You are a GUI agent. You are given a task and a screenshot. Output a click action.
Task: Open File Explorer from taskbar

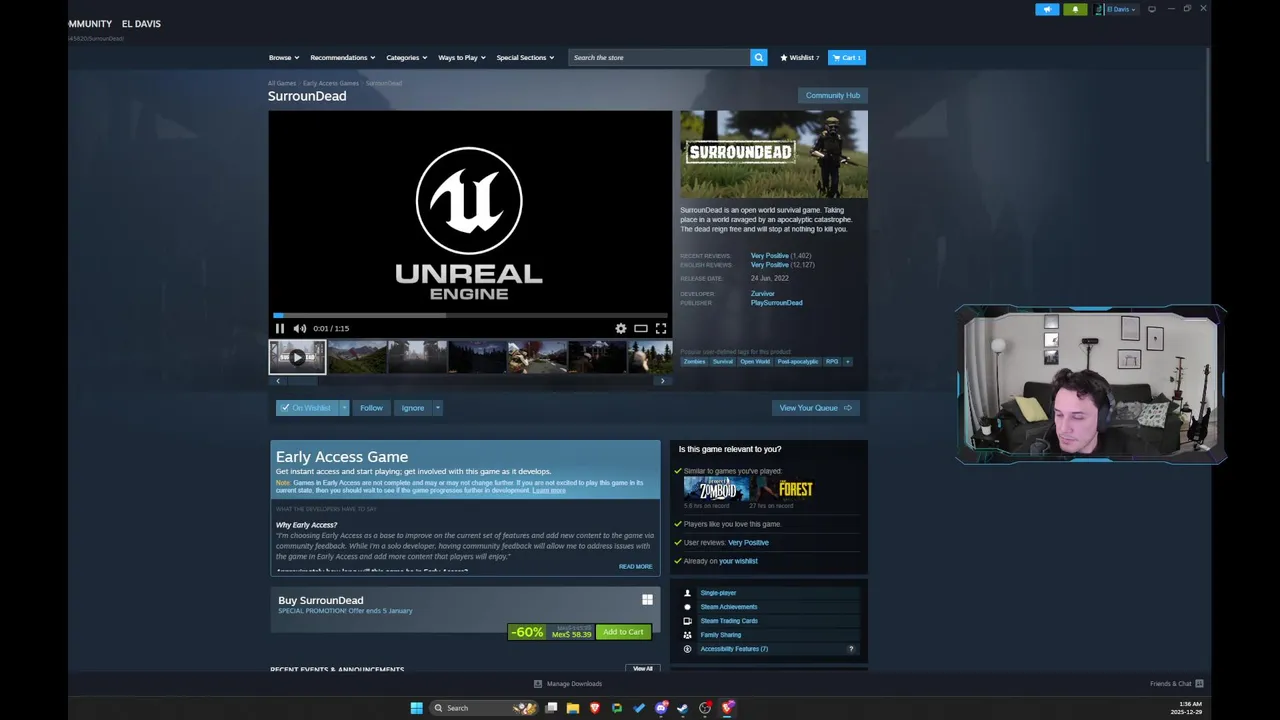pos(573,708)
